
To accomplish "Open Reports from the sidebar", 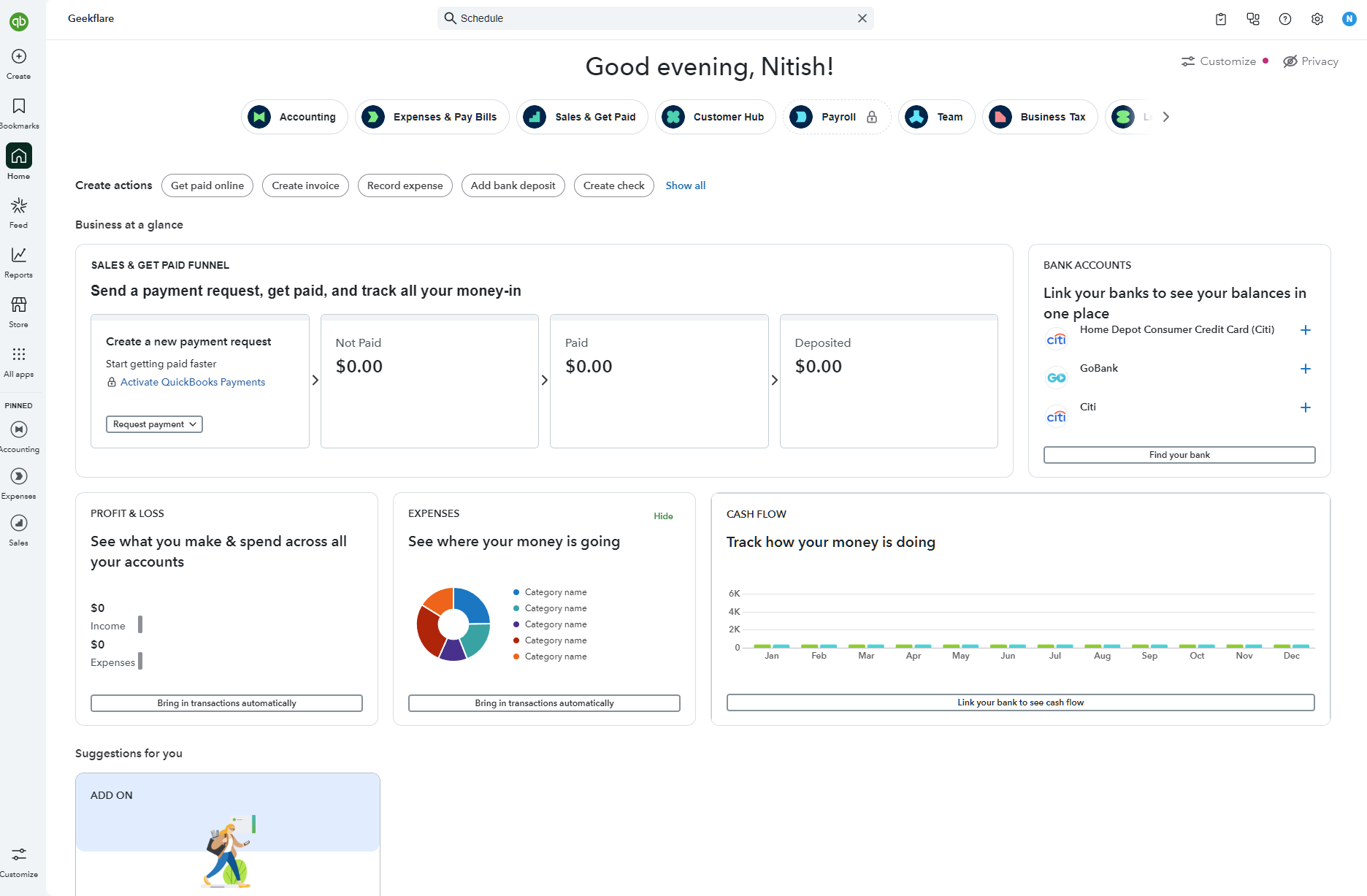I will click(x=19, y=262).
